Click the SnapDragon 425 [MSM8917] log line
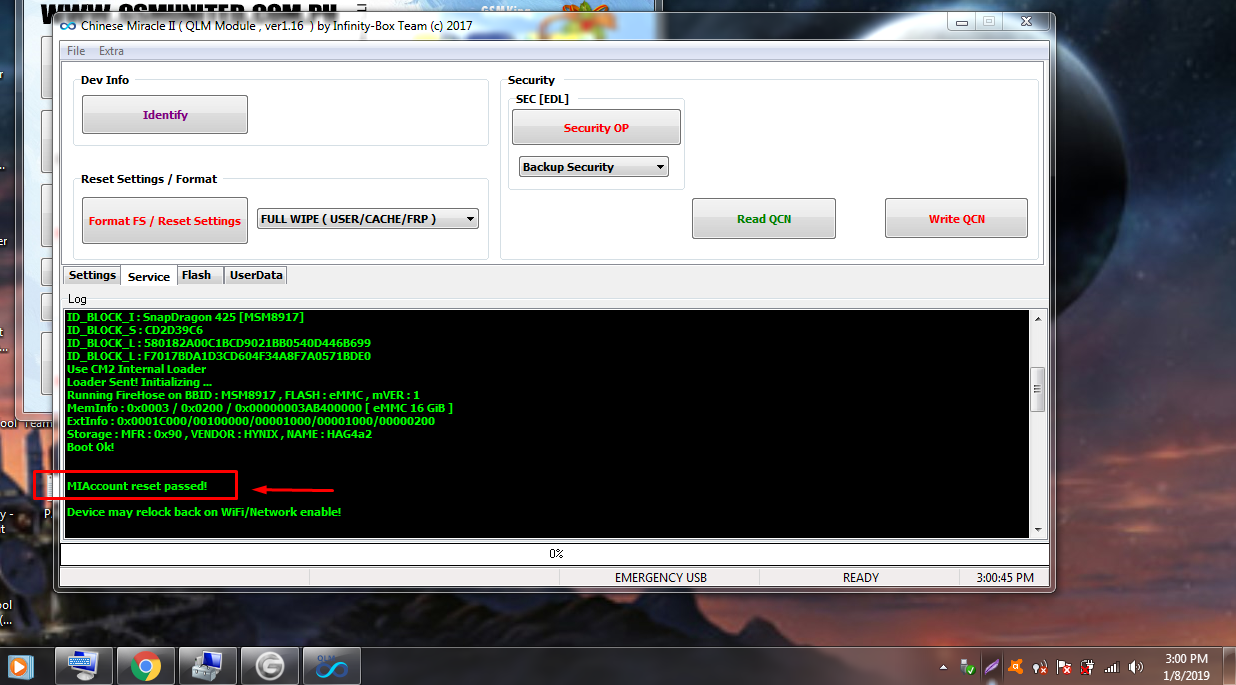The height and width of the screenshot is (685, 1236). (x=185, y=317)
